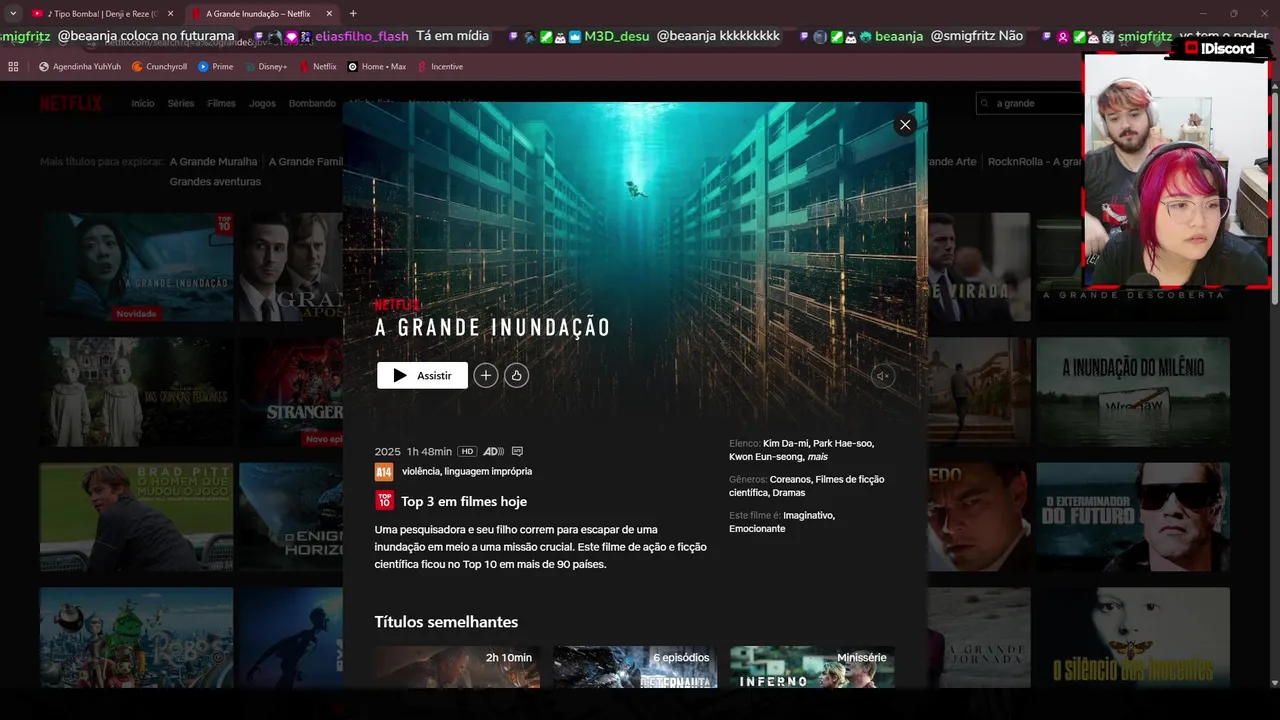Viewport: 1280px width, 720px height.
Task: Open the Agendinha YuhYuh bookmark
Action: click(x=80, y=67)
